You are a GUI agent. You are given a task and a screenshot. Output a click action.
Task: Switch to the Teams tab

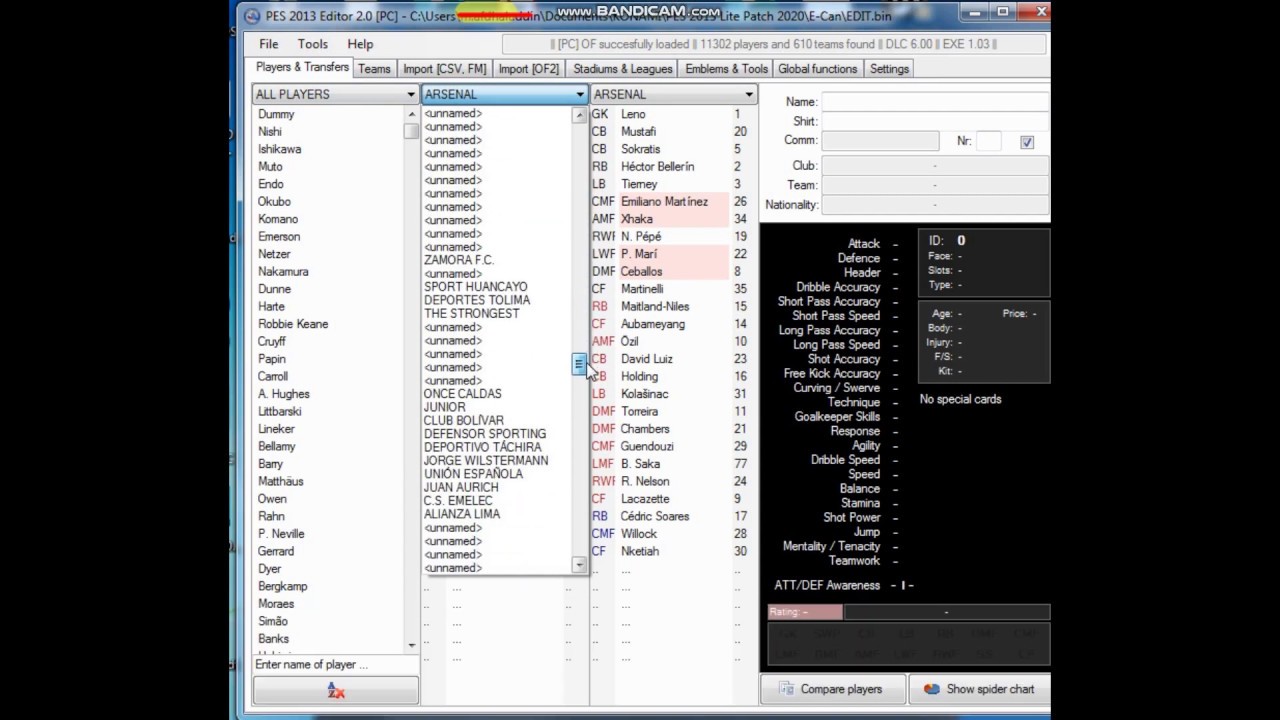click(374, 69)
